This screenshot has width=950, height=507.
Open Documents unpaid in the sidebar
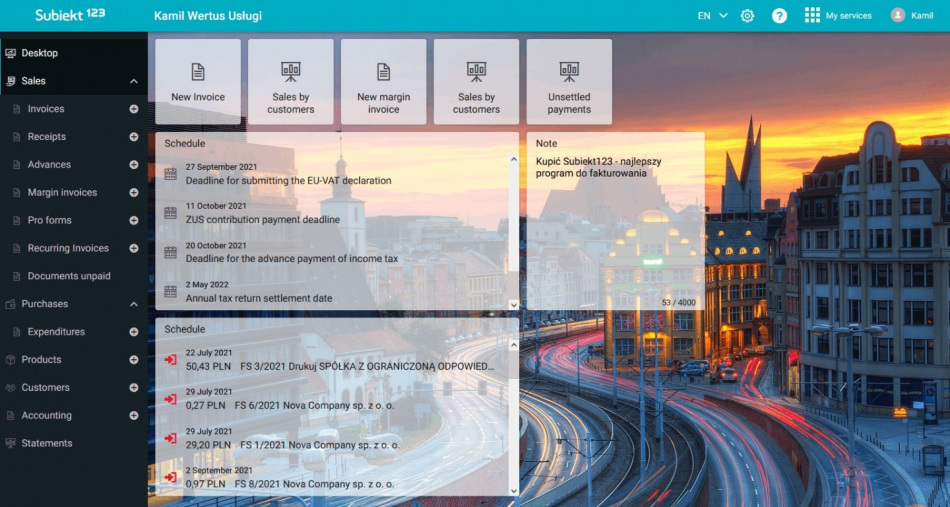tap(68, 276)
